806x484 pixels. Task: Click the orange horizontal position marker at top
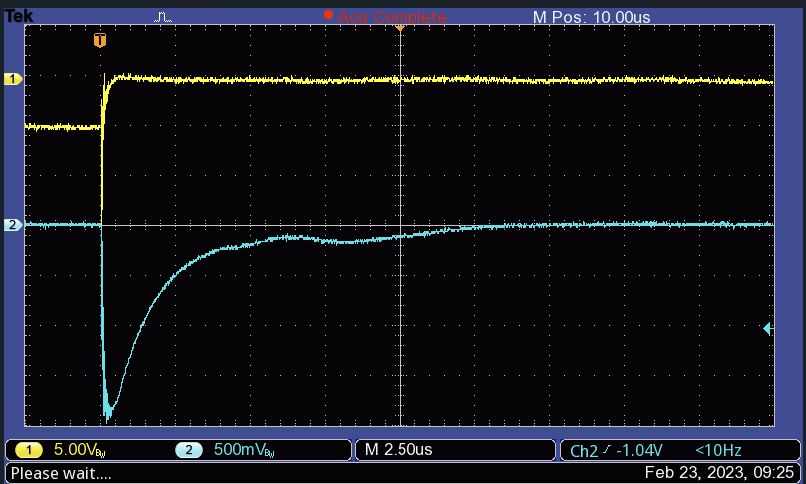[x=399, y=28]
